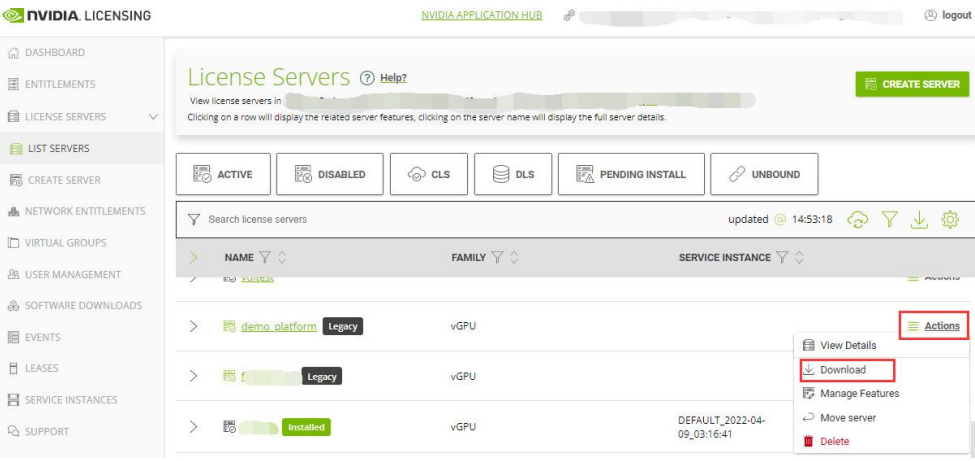Image resolution: width=975 pixels, height=461 pixels.
Task: Click the Installed status badge
Action: (x=307, y=427)
